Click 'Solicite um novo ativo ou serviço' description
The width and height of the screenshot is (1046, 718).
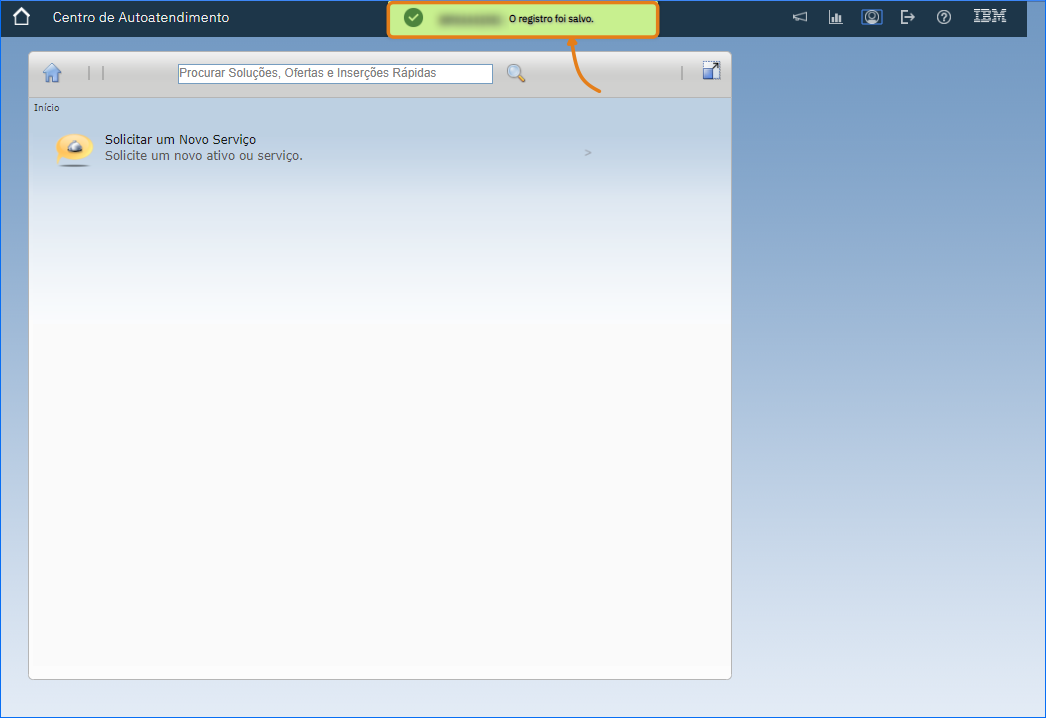pyautogui.click(x=203, y=156)
